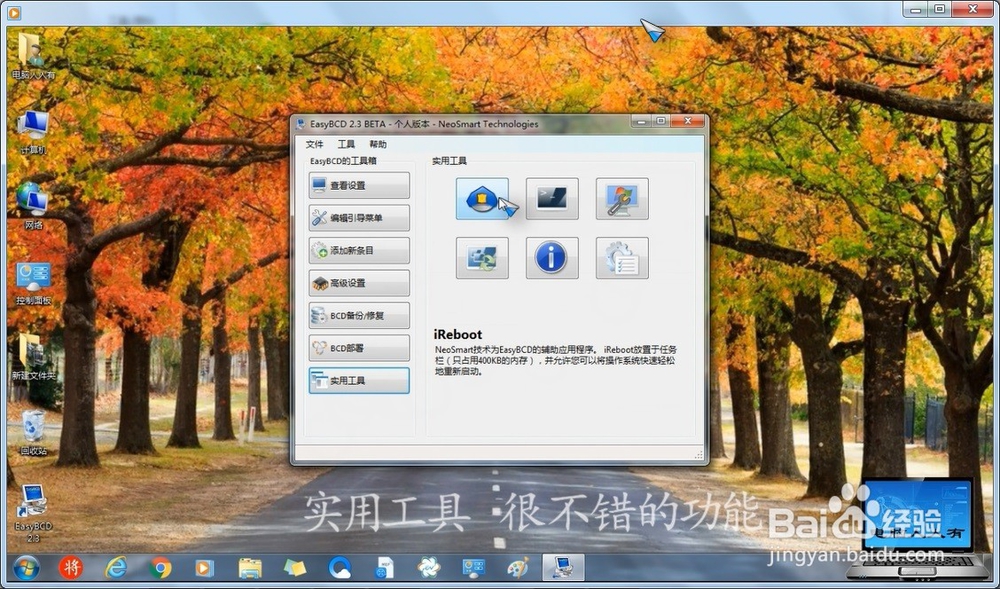Open the BCD备份/修复 section
The height and width of the screenshot is (589, 1000).
click(x=359, y=316)
